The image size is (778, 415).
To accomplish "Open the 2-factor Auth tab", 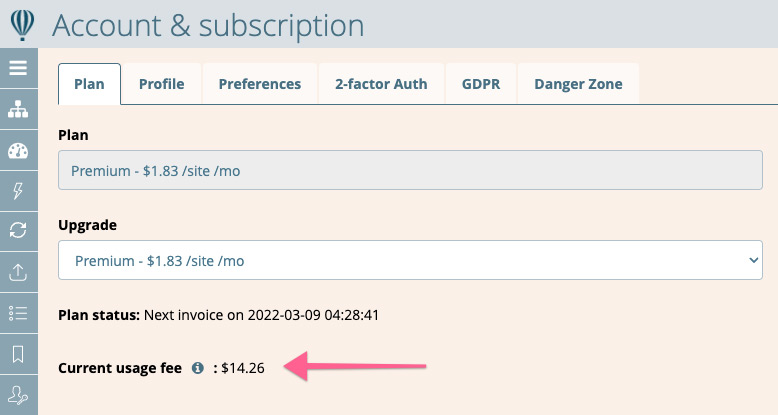I will (x=381, y=84).
